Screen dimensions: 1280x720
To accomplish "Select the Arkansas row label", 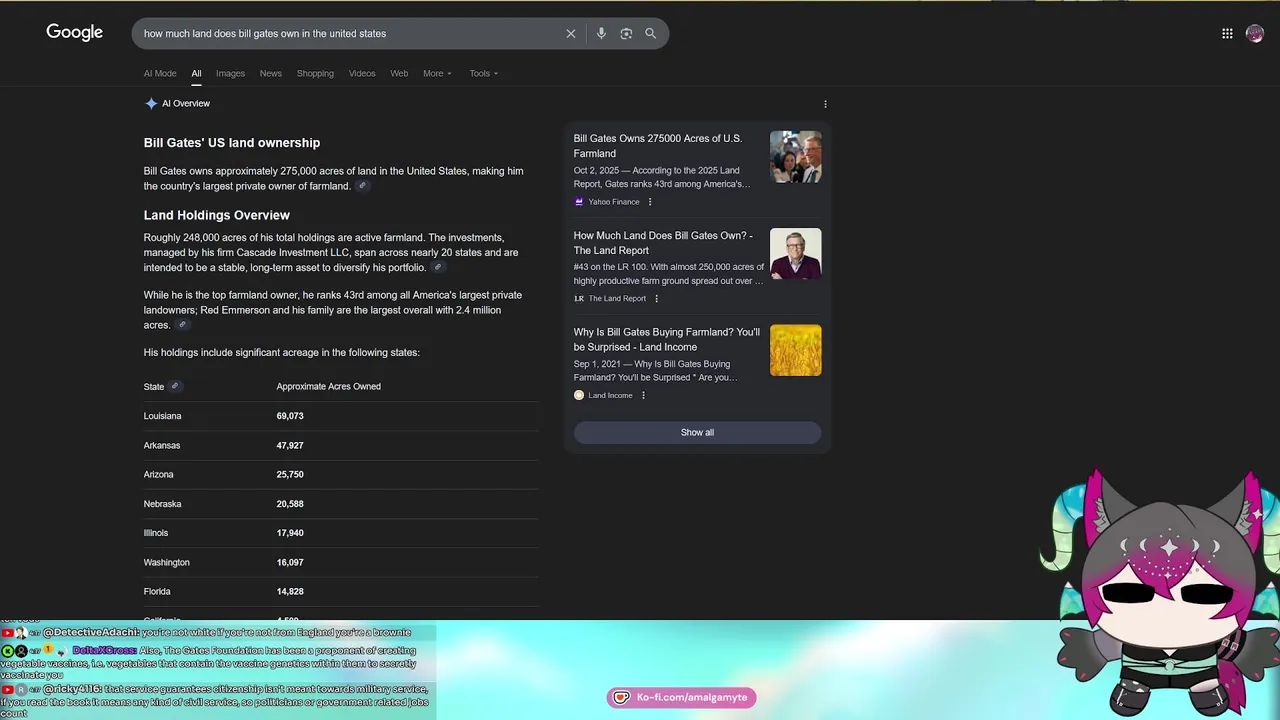I will [162, 445].
